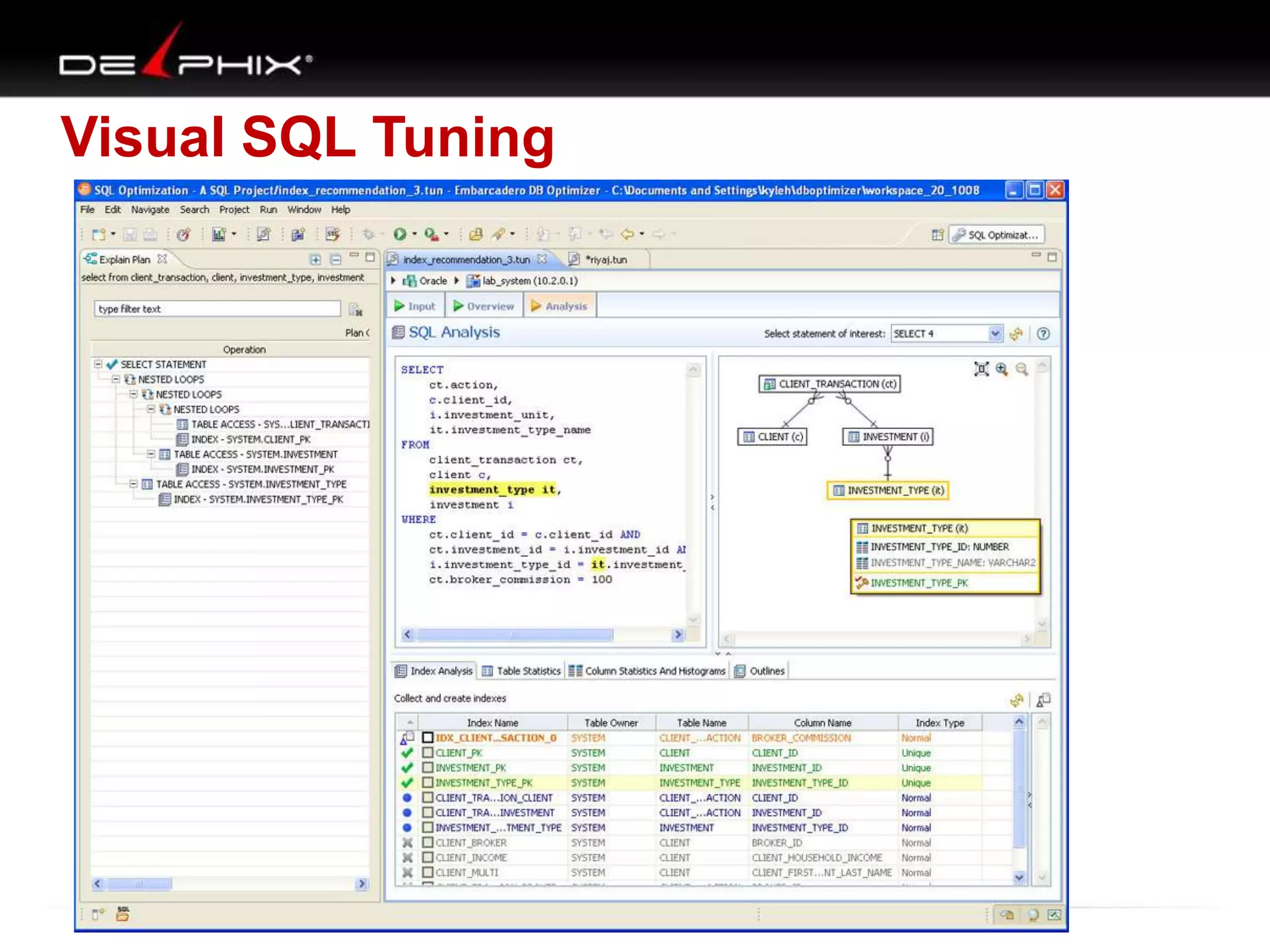Check the INVESTMENT_...TMENT_TYPE index checkbox
The image size is (1270, 952).
click(428, 827)
